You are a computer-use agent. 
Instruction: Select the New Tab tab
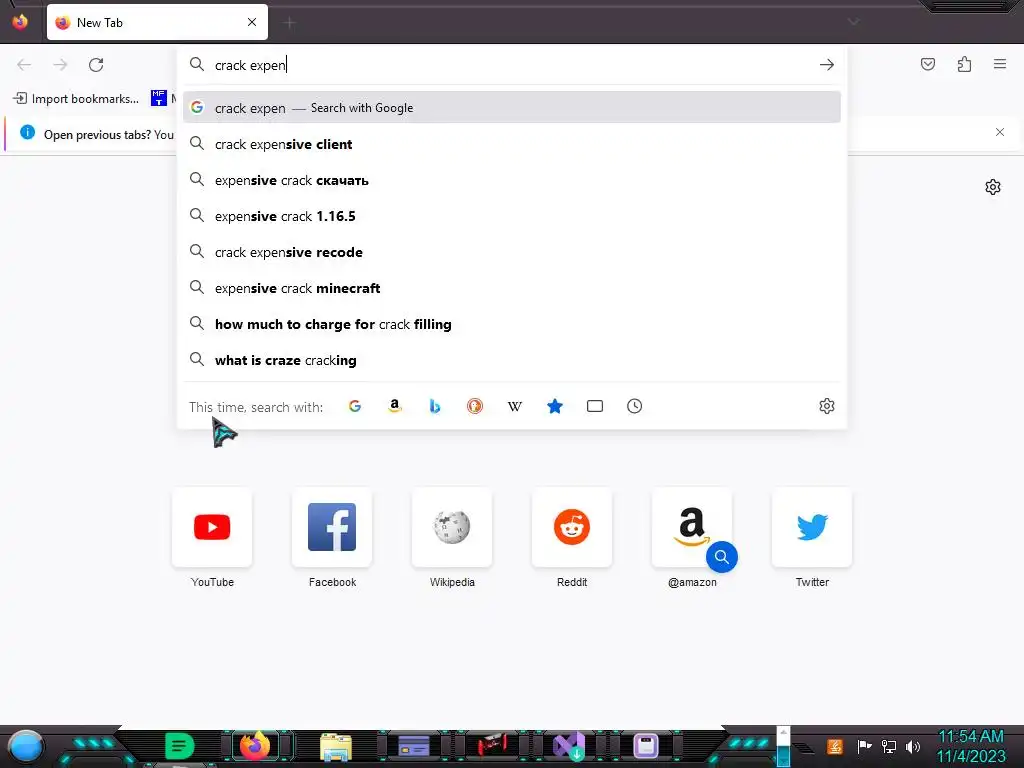[x=157, y=22]
